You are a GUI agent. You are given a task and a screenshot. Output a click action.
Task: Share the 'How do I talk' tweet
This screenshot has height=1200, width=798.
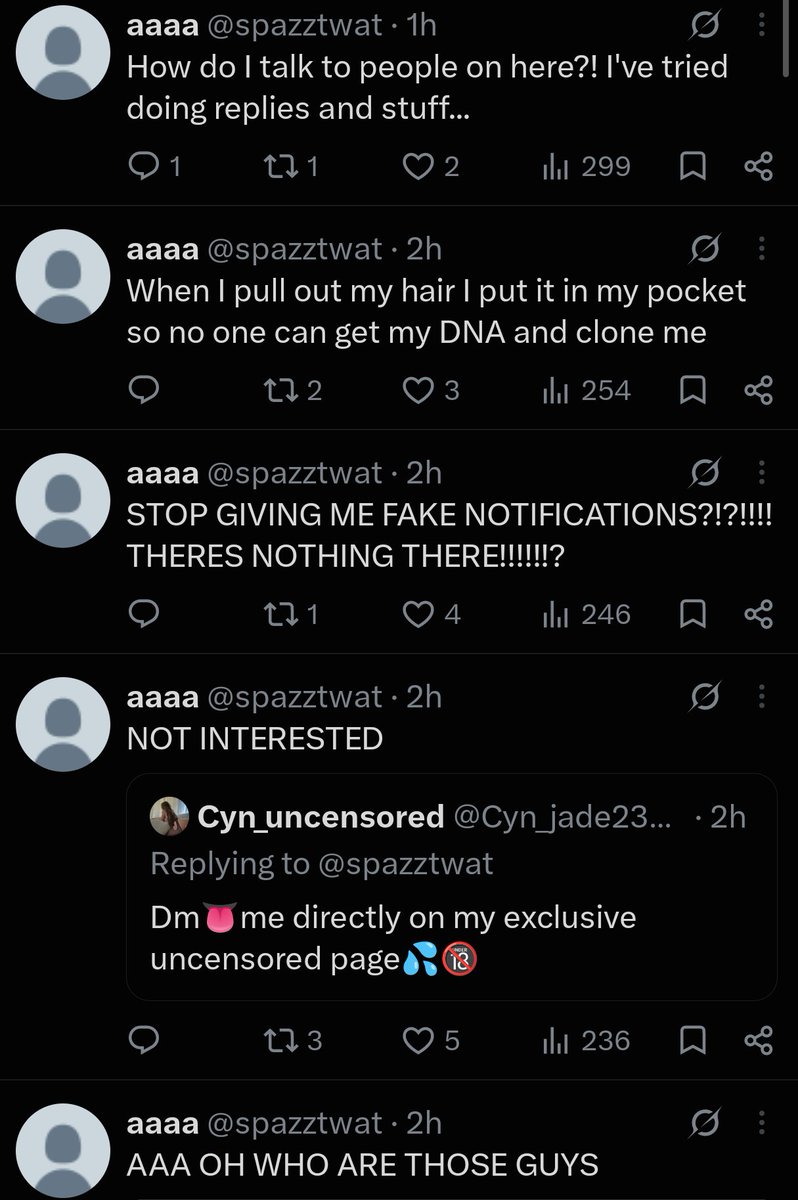759,167
